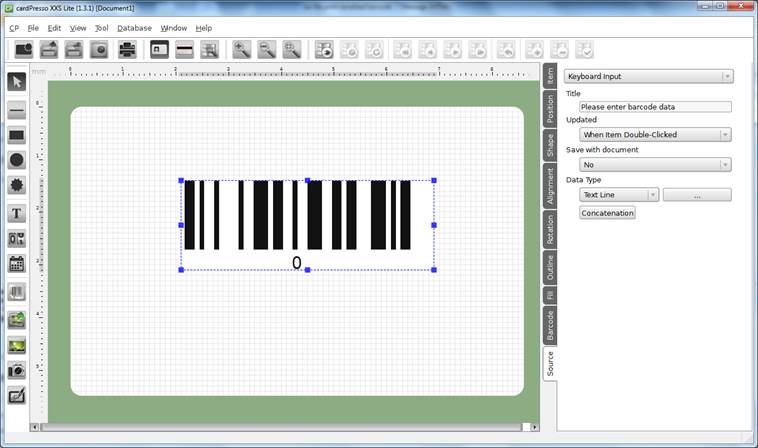
Task: Expand the Updated 'When Item Double-Clicked' dropdown
Action: coord(655,135)
